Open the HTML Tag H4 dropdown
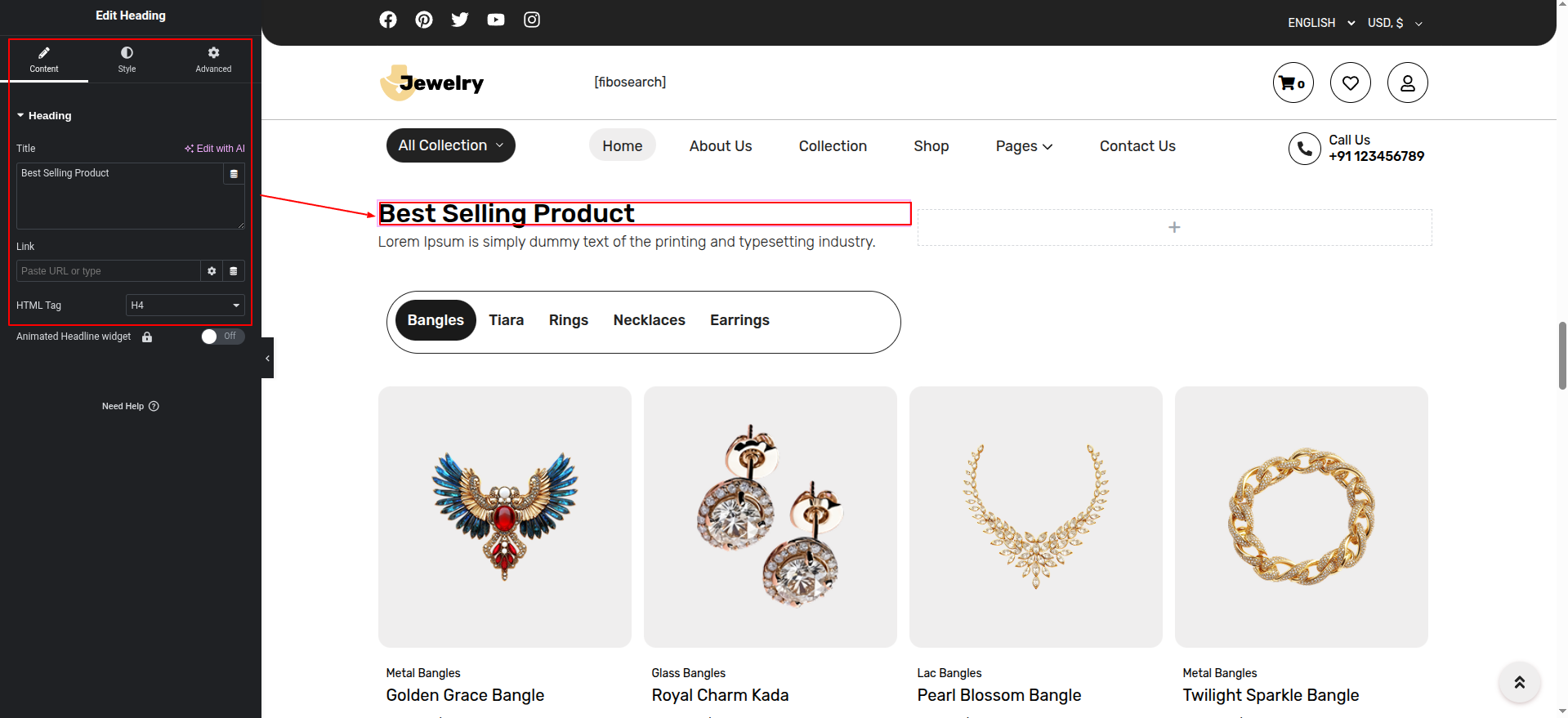This screenshot has width=1568, height=718. coord(185,305)
